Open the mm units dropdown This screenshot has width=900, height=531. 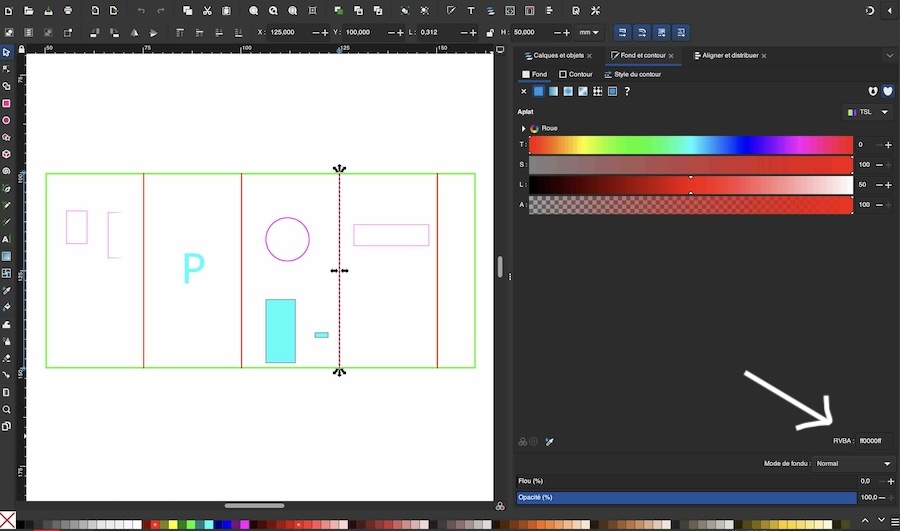pos(589,33)
